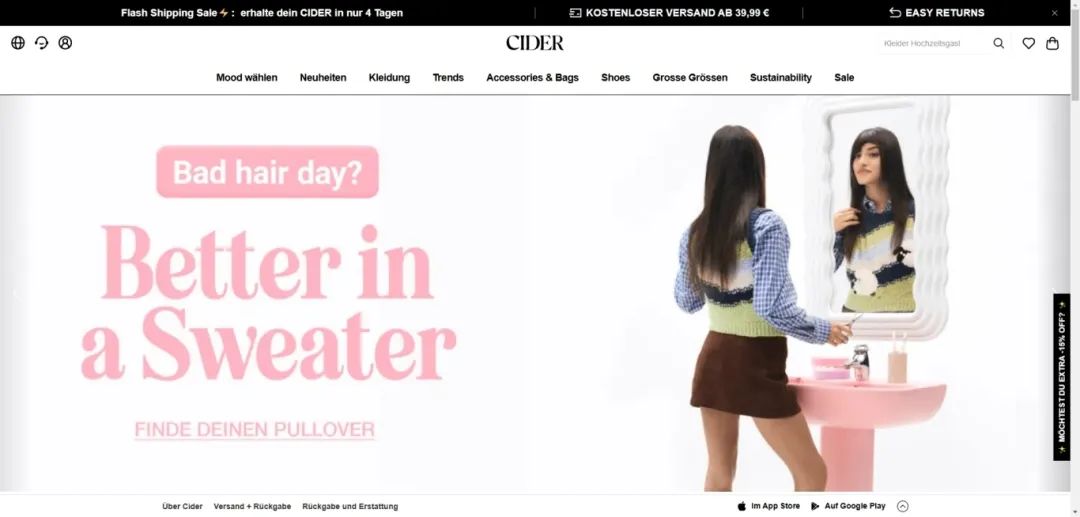Open the user account icon

(65, 43)
